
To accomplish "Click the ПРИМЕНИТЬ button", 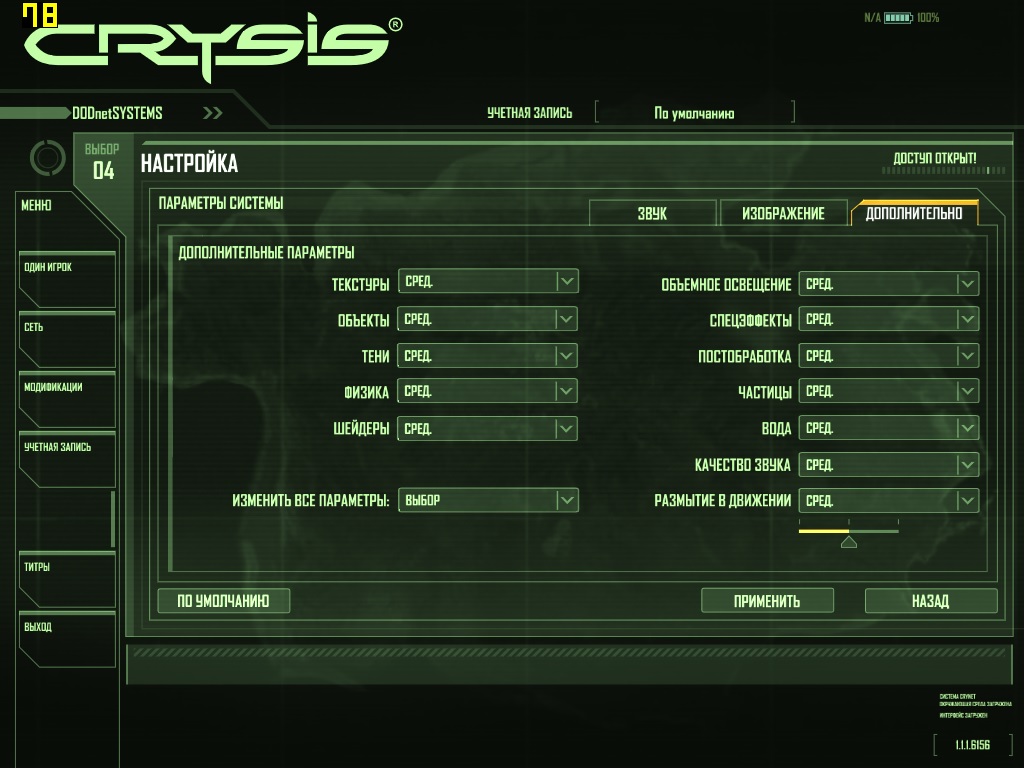I will [x=767, y=601].
